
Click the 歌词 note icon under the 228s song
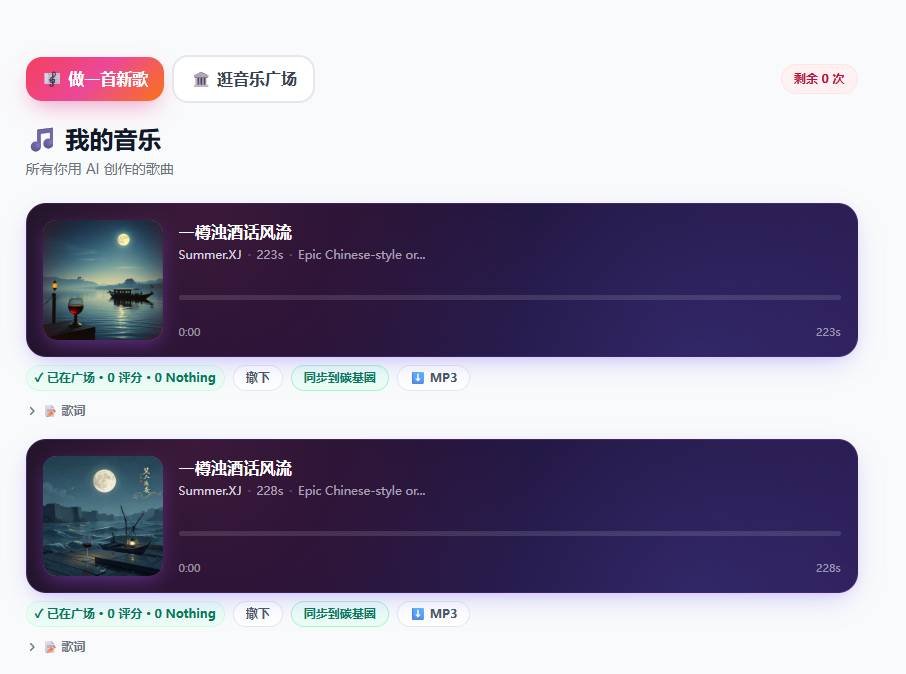click(50, 647)
